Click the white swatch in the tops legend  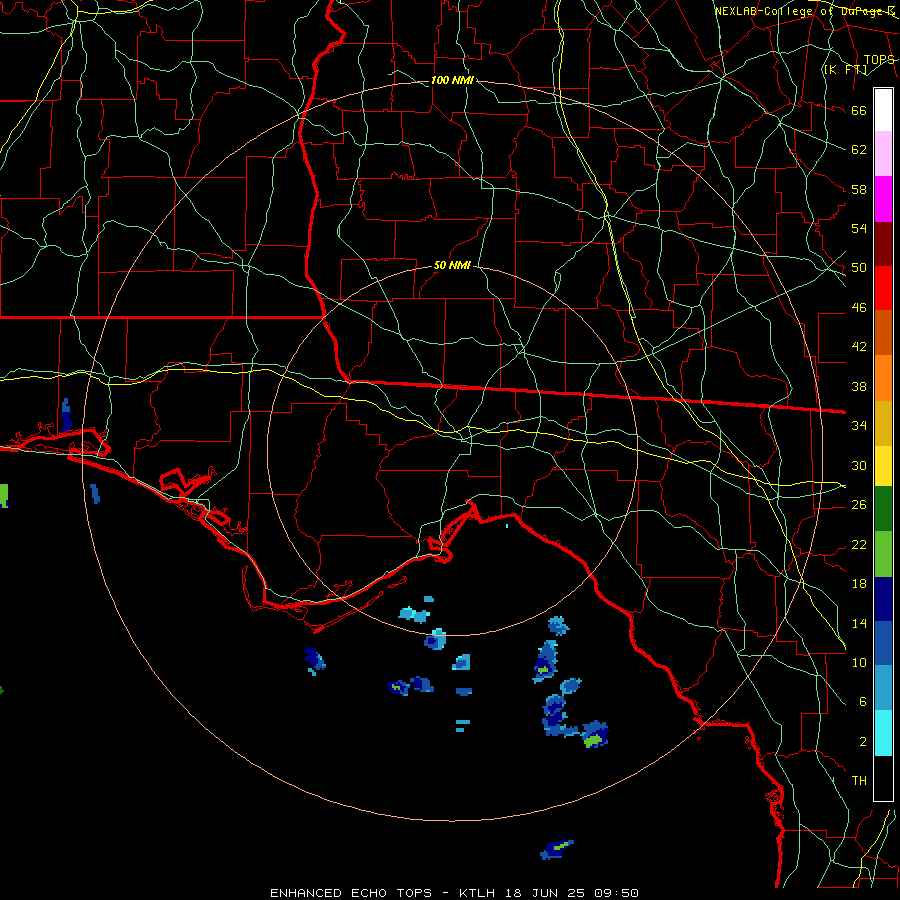pos(883,110)
